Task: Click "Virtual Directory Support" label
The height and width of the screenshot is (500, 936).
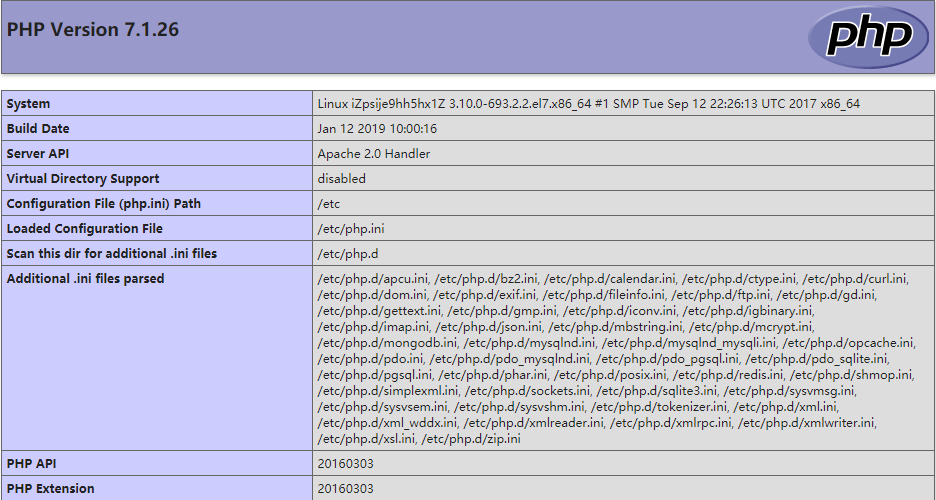Action: [83, 178]
